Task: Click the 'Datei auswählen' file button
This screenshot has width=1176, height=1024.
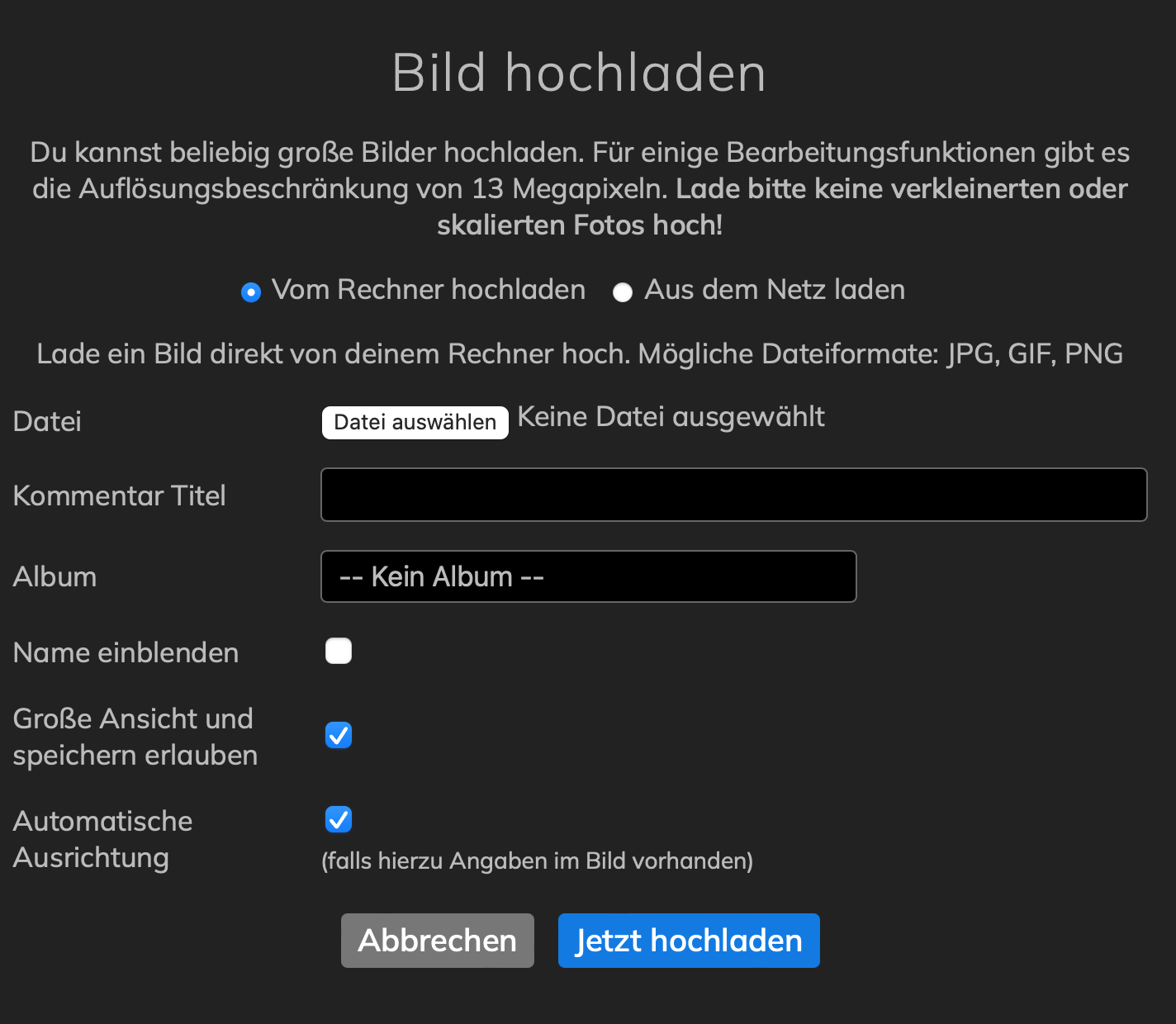Action: [x=415, y=422]
